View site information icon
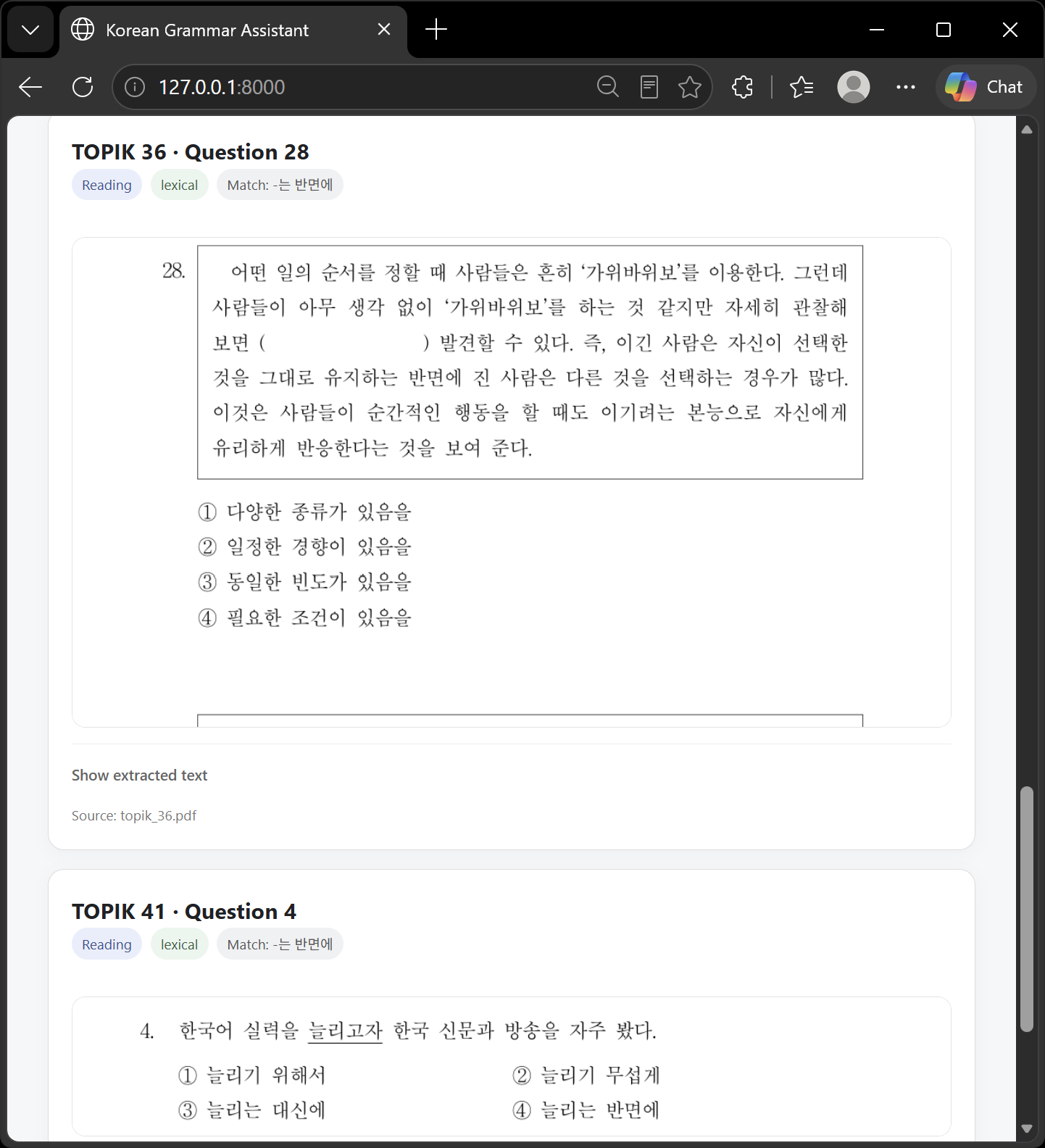 coord(135,87)
